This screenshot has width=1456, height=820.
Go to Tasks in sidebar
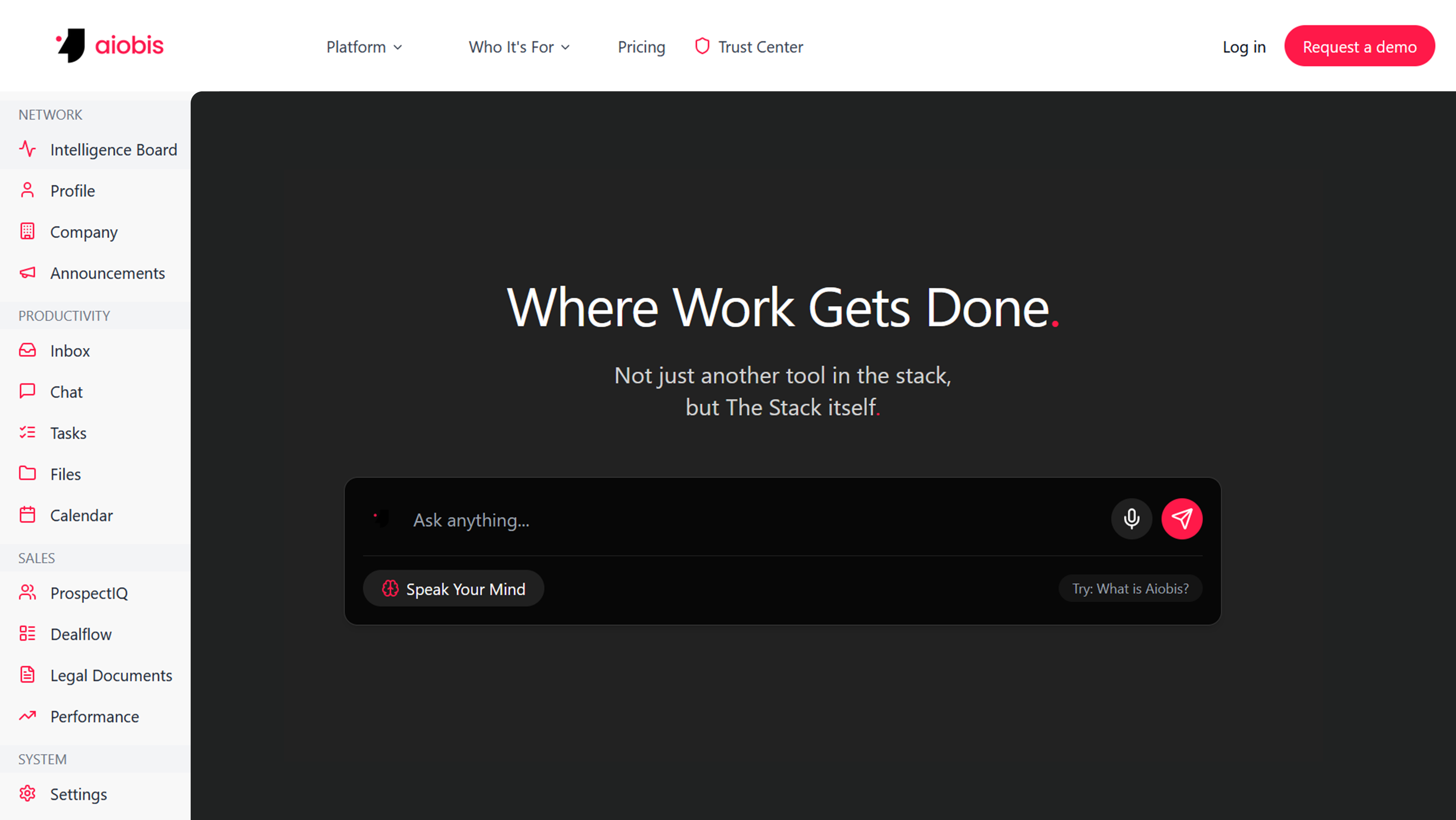(96, 434)
